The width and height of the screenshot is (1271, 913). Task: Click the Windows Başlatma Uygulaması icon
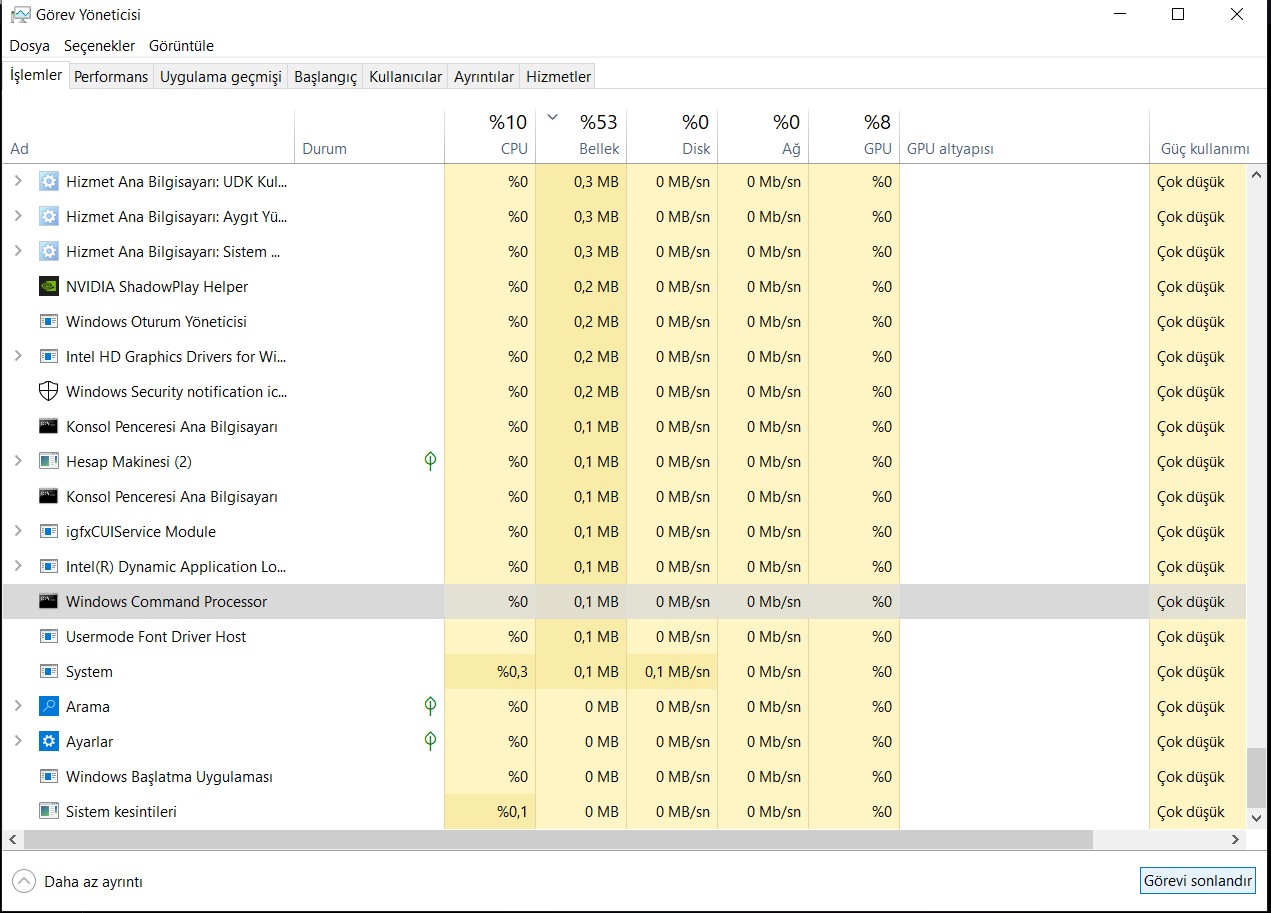pos(48,776)
